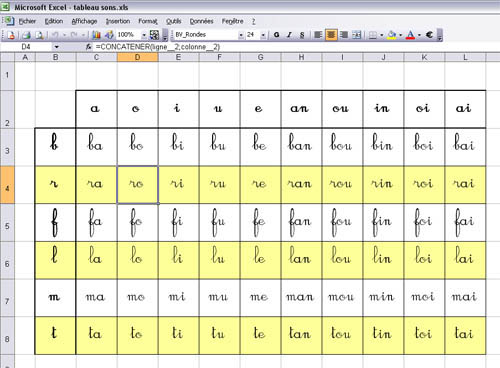Open the Format menu

(148, 21)
